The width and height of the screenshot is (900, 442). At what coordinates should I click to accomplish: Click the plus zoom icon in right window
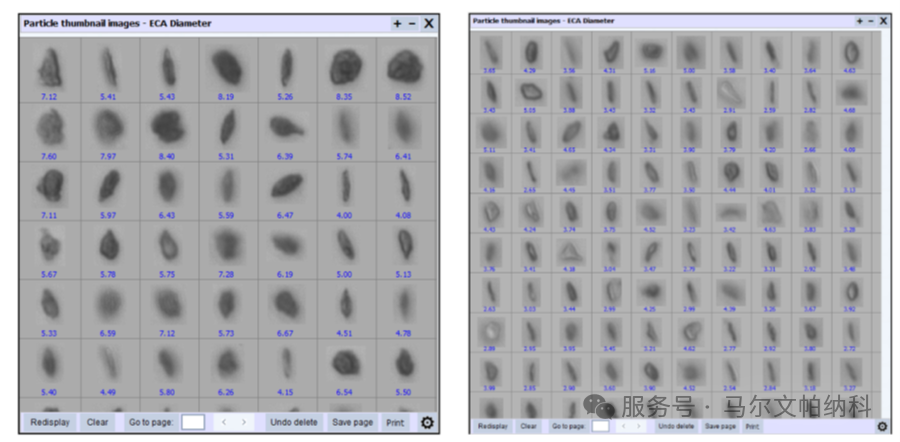click(859, 21)
